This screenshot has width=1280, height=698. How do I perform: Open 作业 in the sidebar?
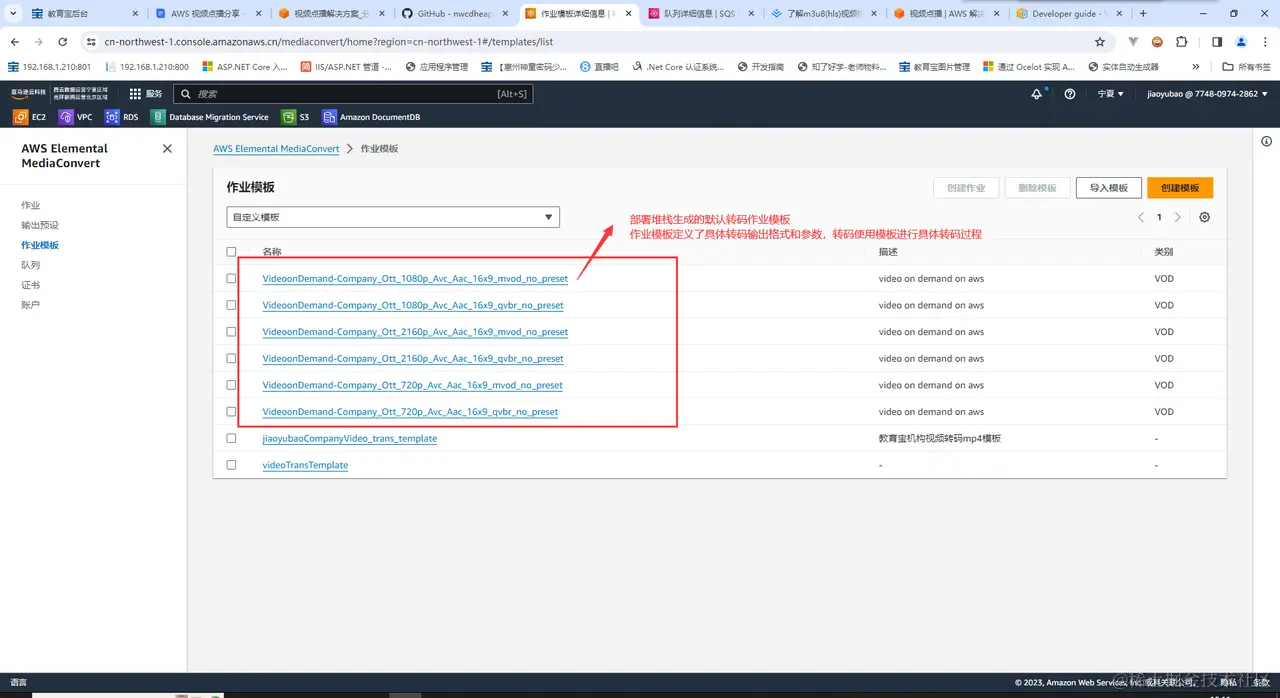tap(31, 205)
